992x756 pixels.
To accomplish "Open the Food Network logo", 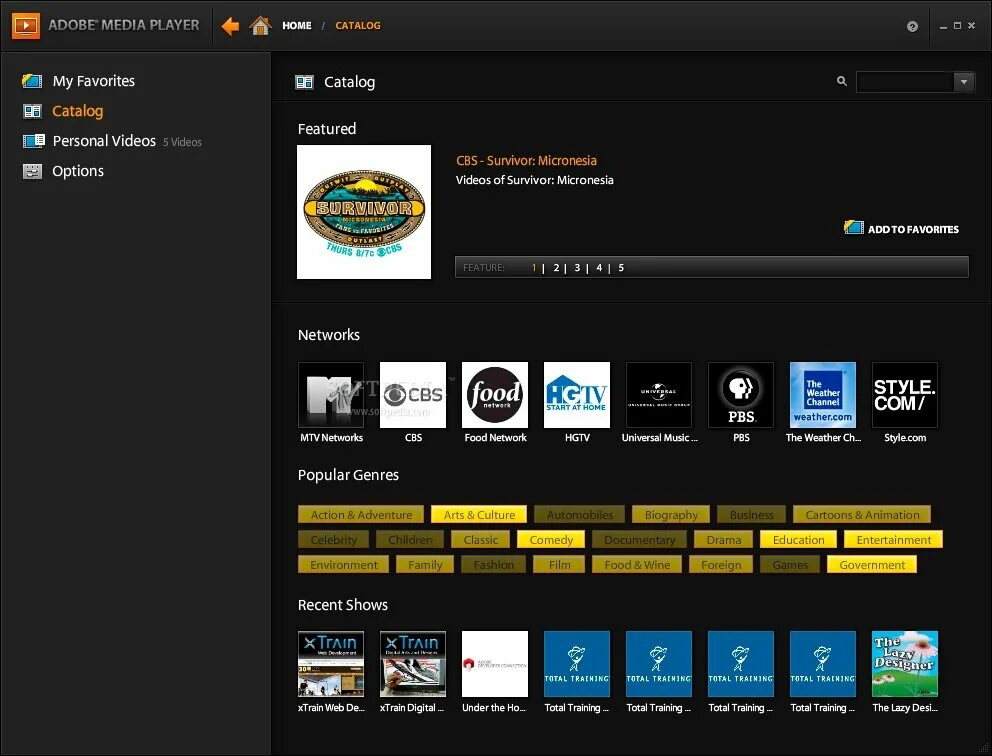I will tap(495, 395).
